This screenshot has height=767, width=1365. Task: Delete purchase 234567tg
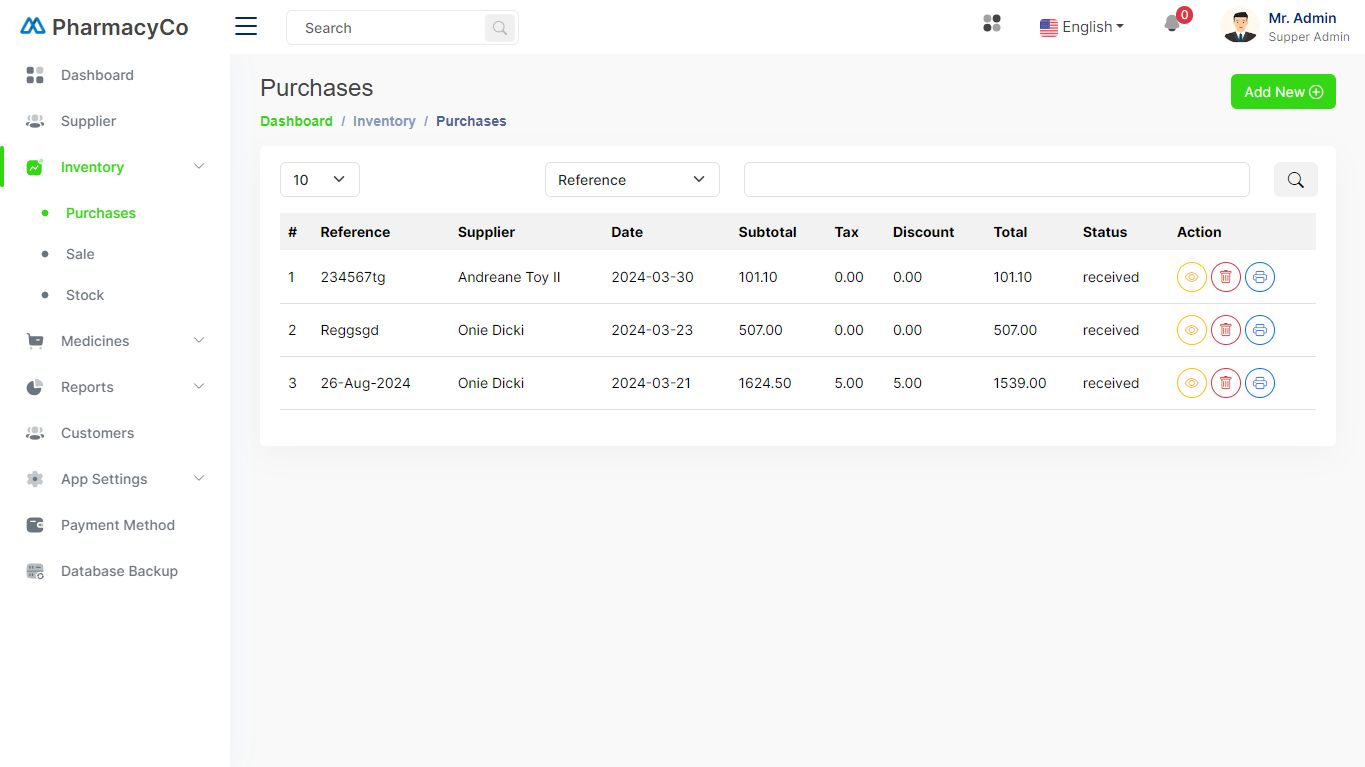pos(1226,277)
